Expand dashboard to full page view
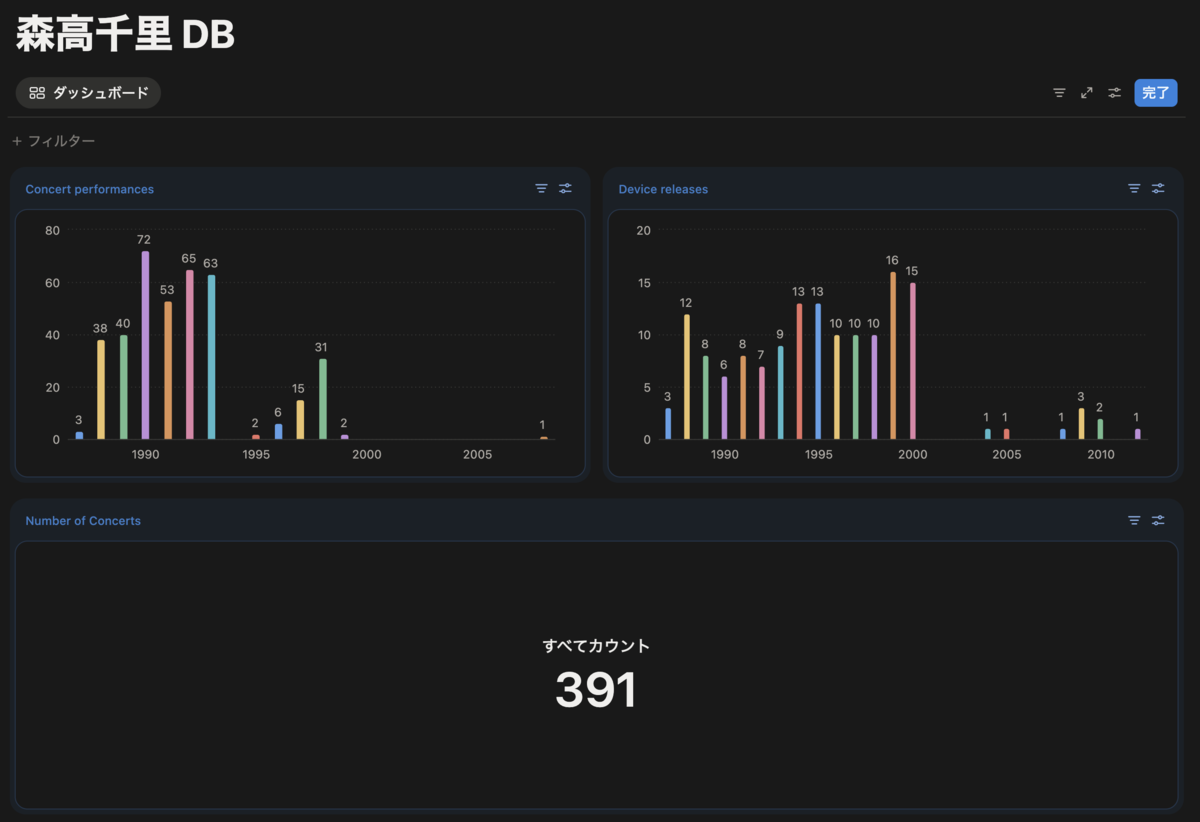 1087,93
